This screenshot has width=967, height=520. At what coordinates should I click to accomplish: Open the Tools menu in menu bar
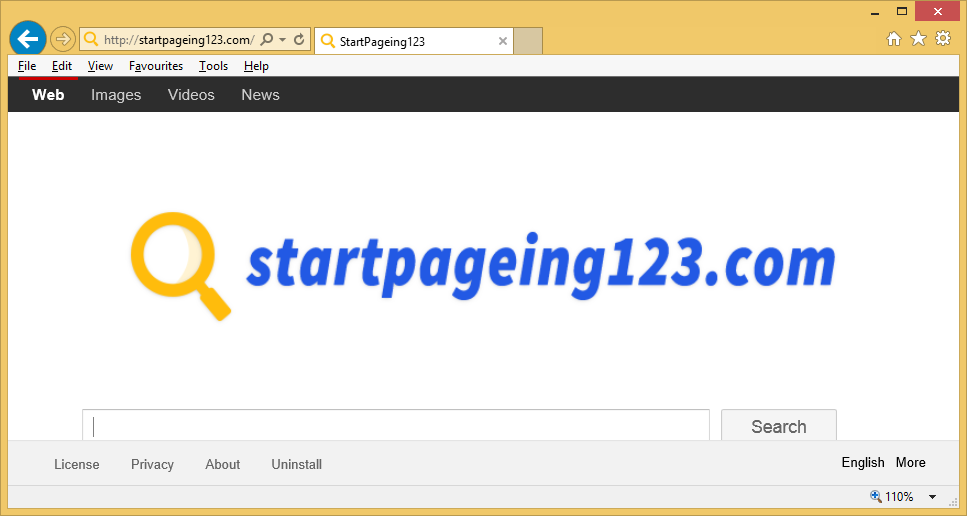(x=213, y=66)
